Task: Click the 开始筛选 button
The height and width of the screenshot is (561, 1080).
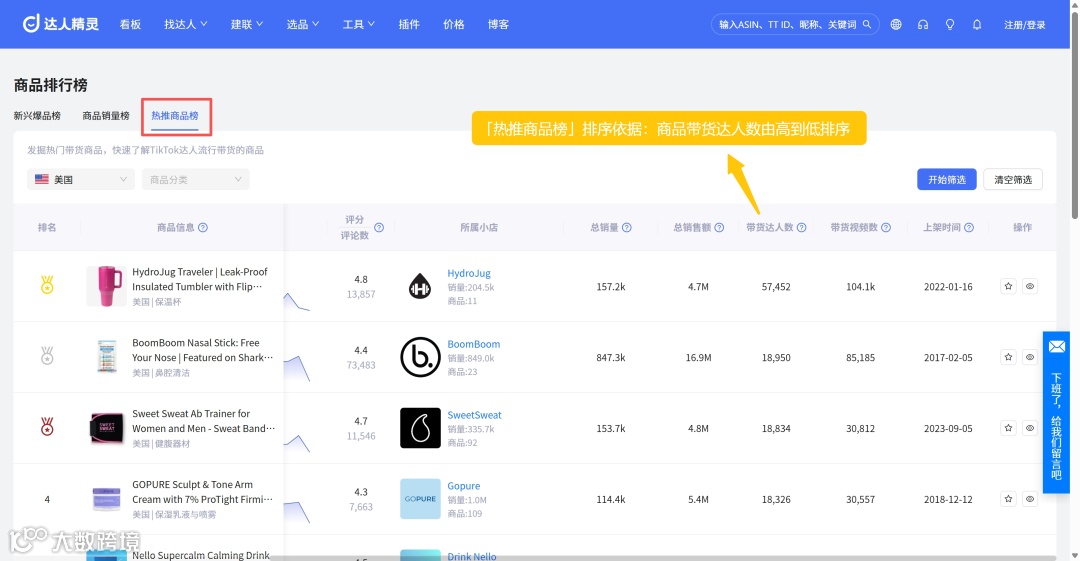Action: (946, 179)
